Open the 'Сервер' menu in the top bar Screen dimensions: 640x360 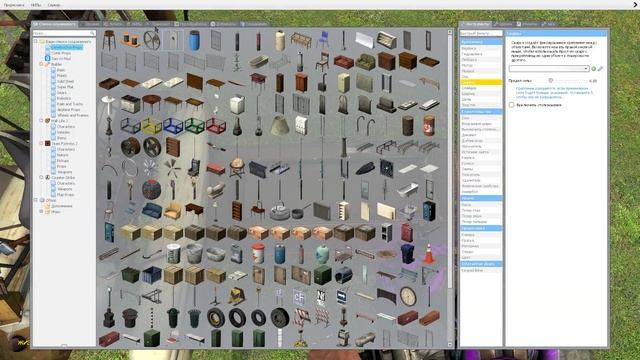54,5
